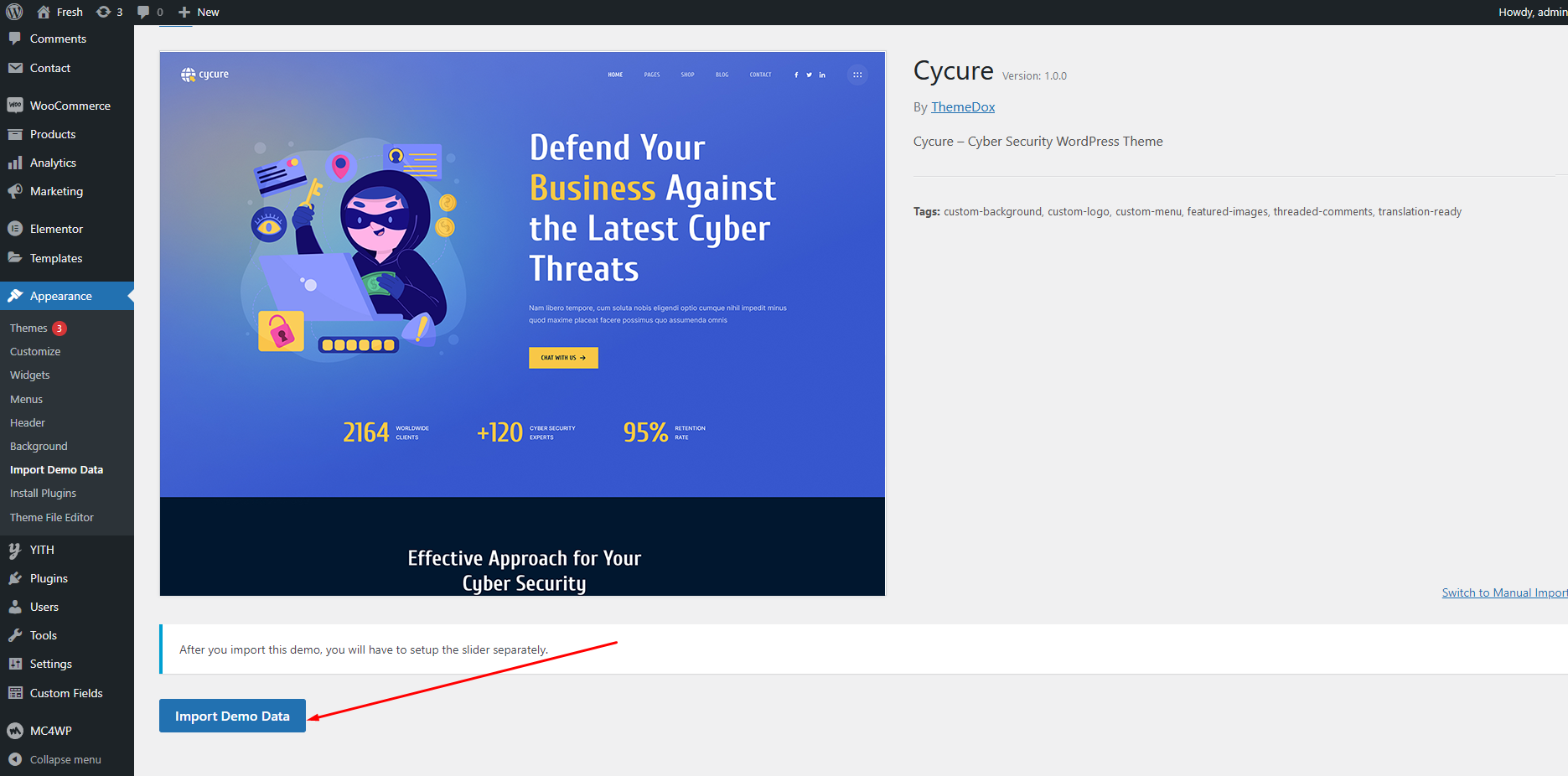Click the Switch to Manual Import link
The height and width of the screenshot is (776, 1568).
pyautogui.click(x=1504, y=592)
